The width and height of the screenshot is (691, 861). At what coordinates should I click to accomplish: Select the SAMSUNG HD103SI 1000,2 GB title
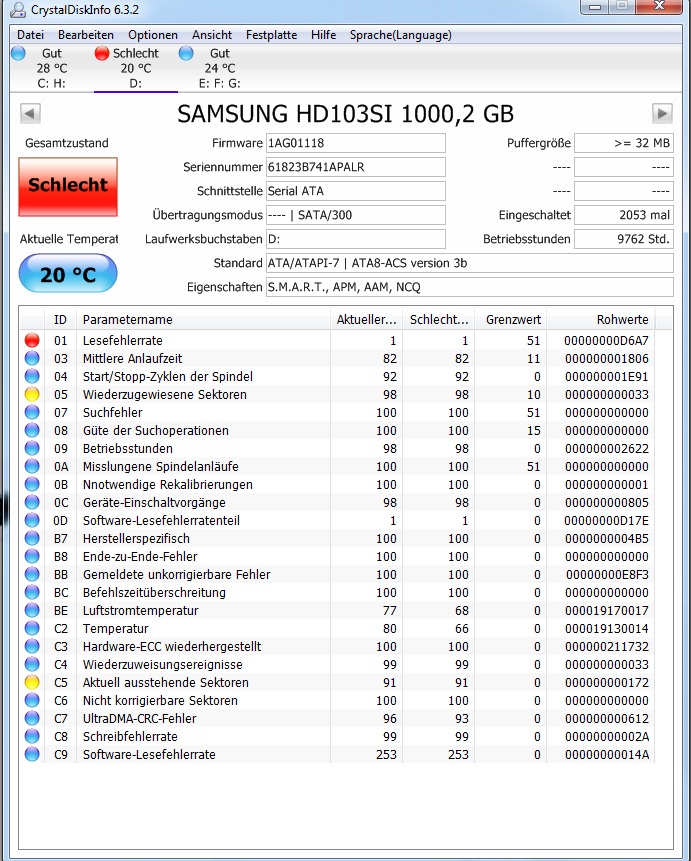point(346,114)
